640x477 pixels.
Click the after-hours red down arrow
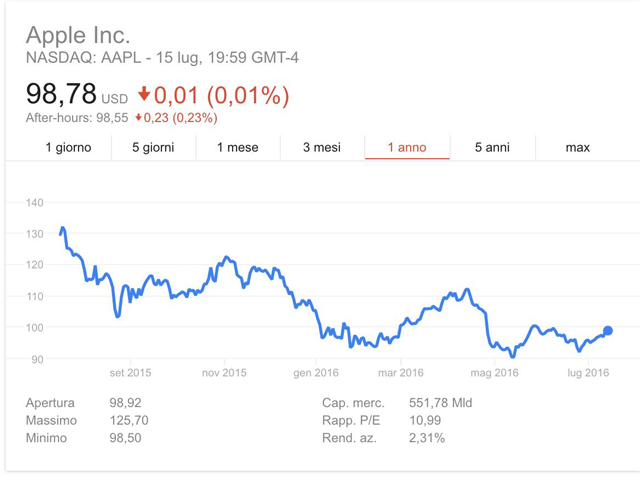(x=139, y=118)
